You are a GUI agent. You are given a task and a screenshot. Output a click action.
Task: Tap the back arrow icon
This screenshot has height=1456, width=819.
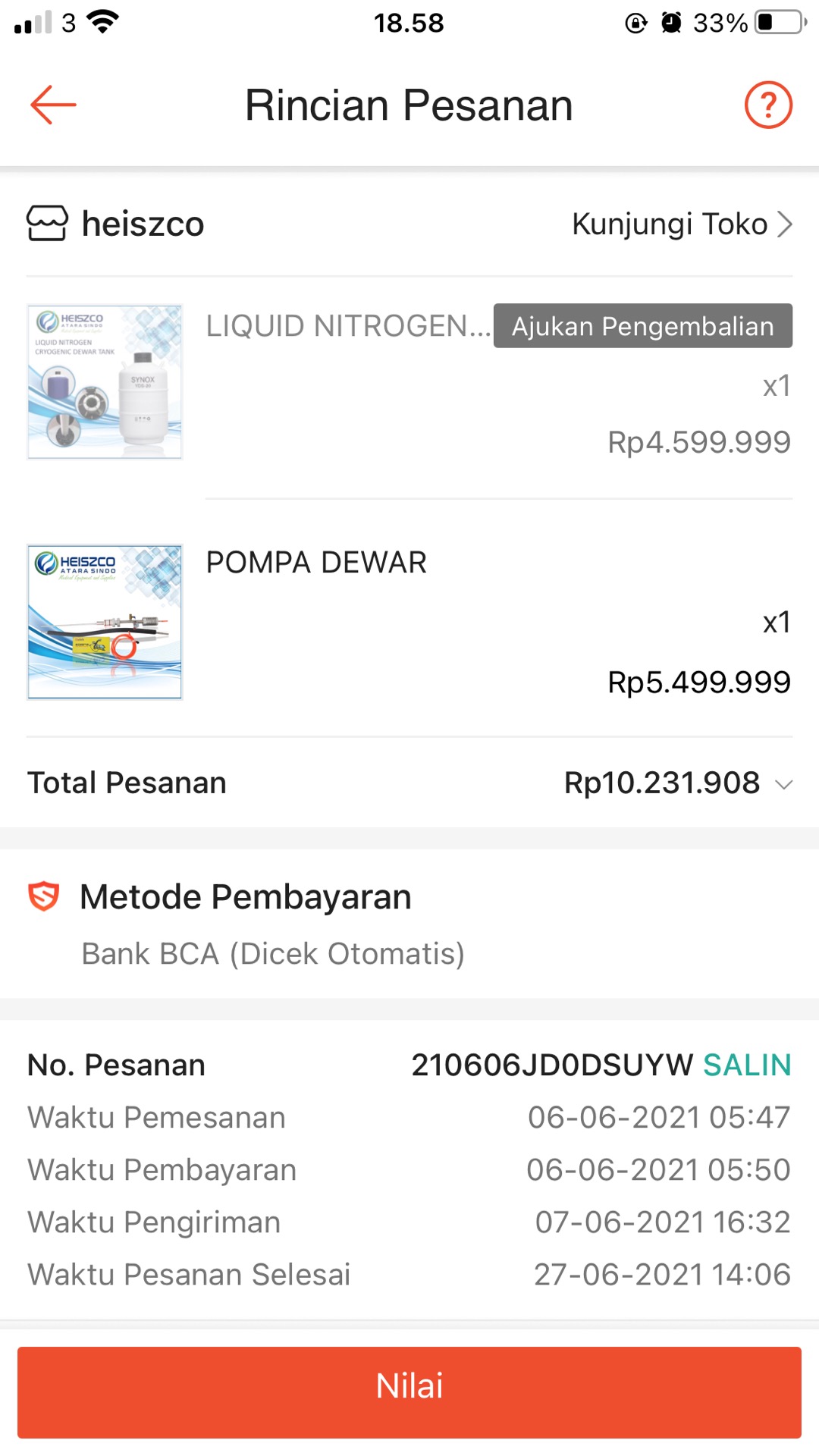pyautogui.click(x=53, y=105)
